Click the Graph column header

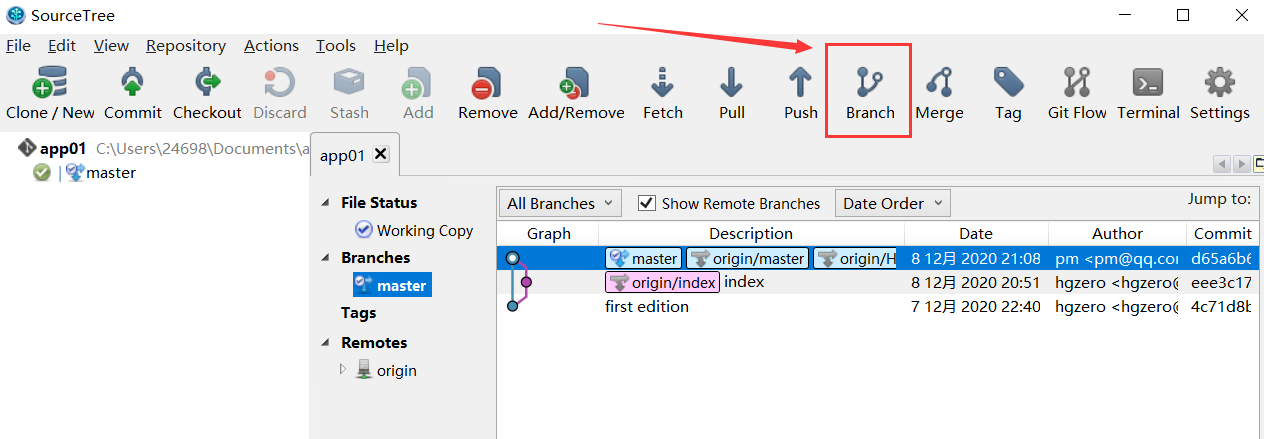click(x=548, y=233)
